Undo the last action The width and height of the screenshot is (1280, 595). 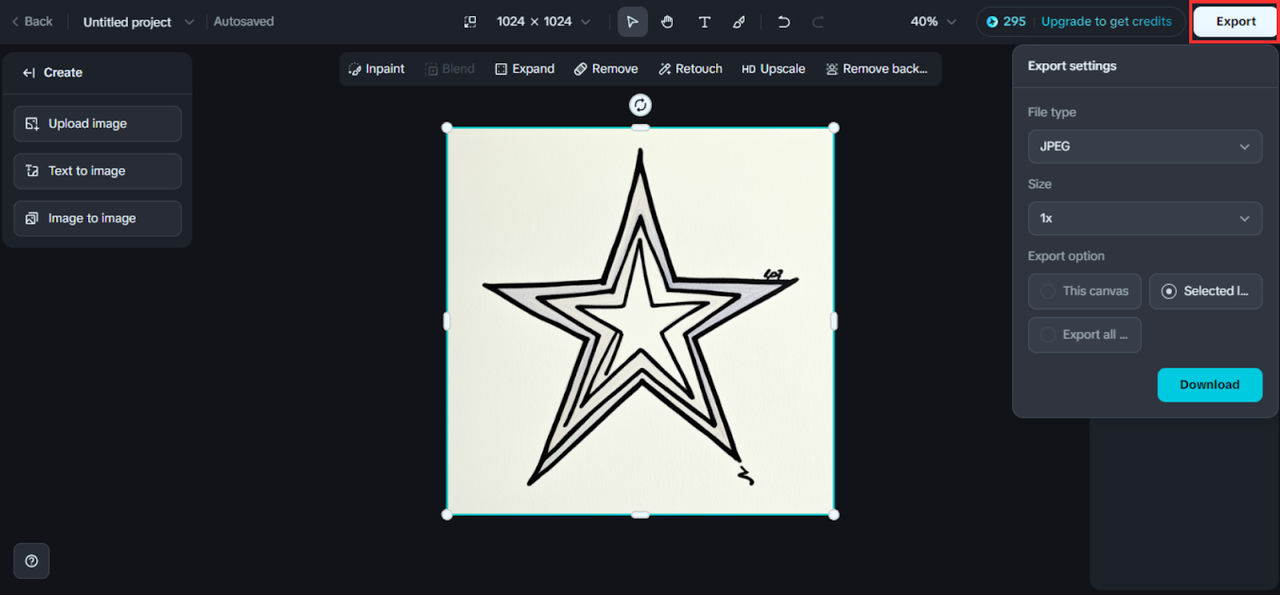click(x=784, y=21)
